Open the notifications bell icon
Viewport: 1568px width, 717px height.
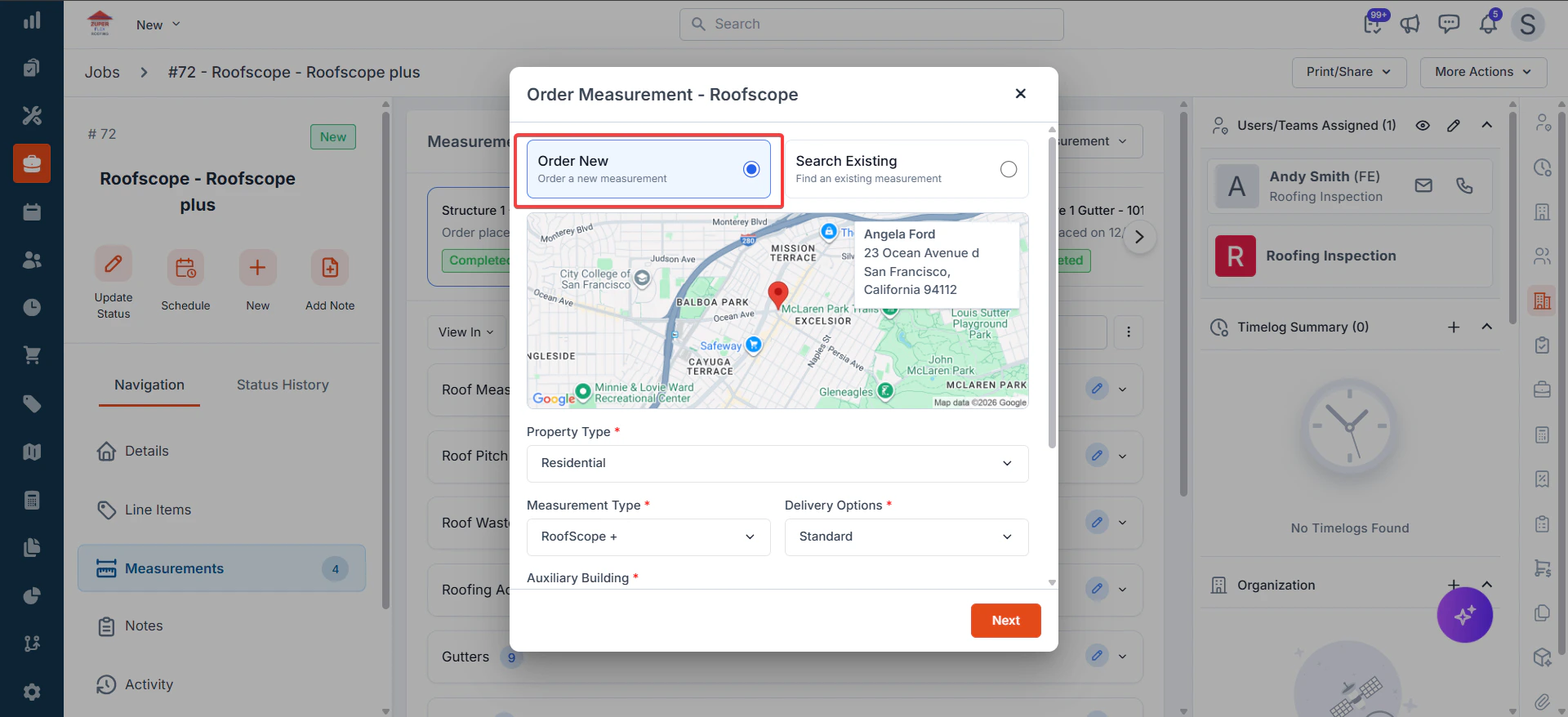click(1488, 24)
